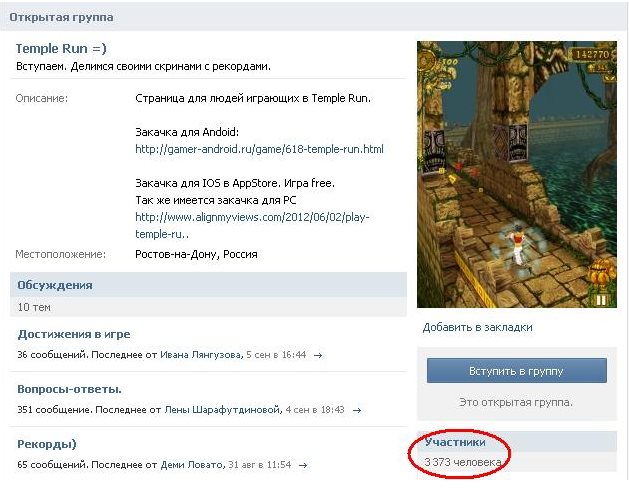629x488 pixels.
Task: Click the '31 авг в 11:54' timestamp
Action: click(260, 465)
